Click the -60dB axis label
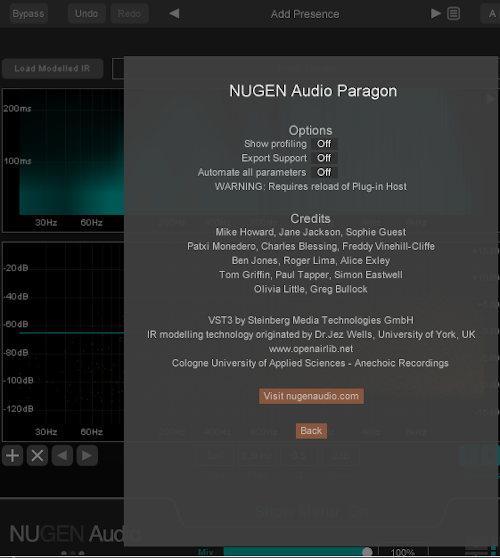The height and width of the screenshot is (558, 500). 16,324
